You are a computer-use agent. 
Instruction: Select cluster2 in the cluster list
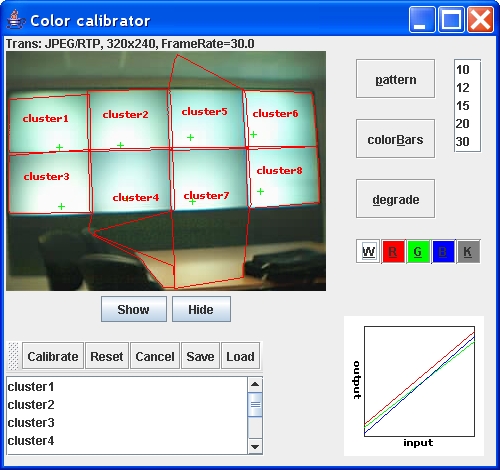tap(127, 405)
